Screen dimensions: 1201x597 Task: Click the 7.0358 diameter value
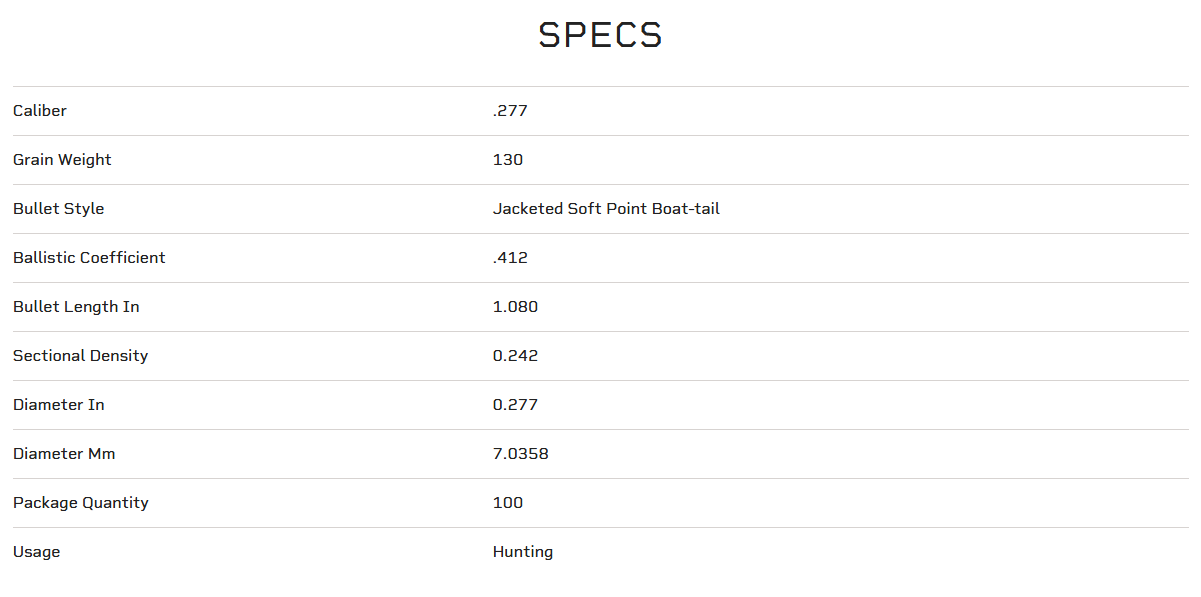[x=520, y=454]
